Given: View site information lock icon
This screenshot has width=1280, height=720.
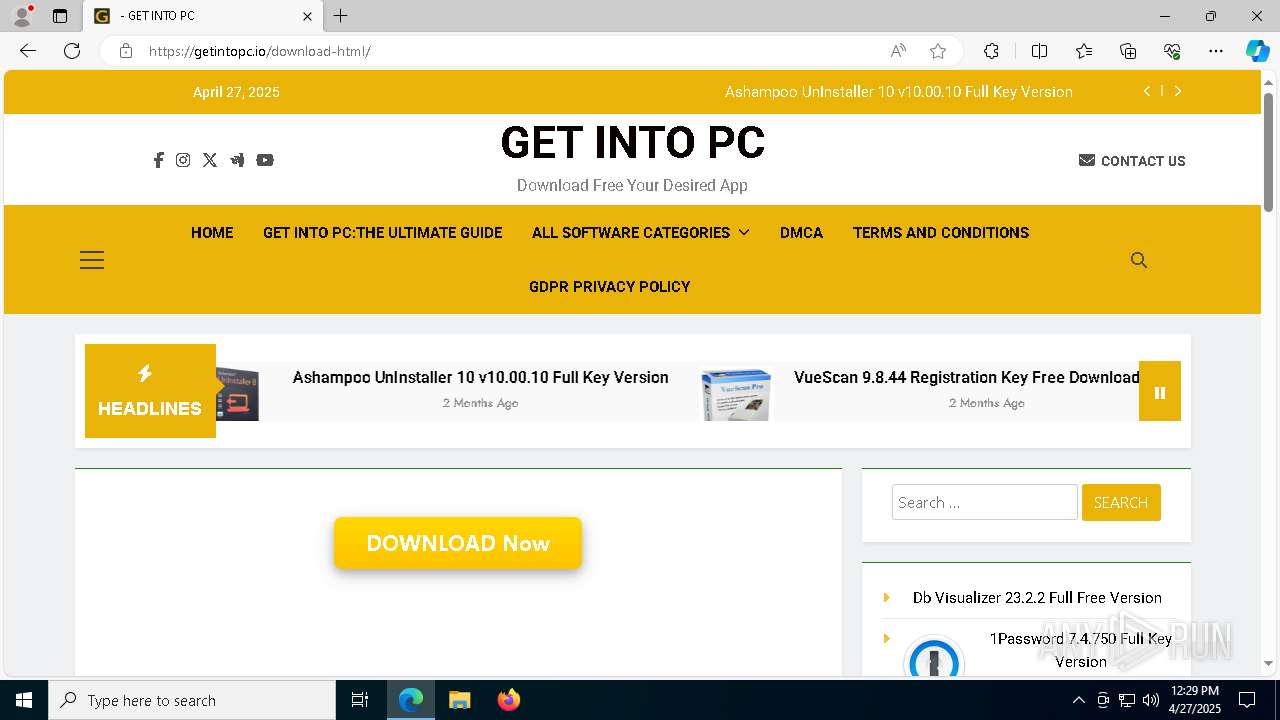Looking at the screenshot, I should tap(126, 51).
